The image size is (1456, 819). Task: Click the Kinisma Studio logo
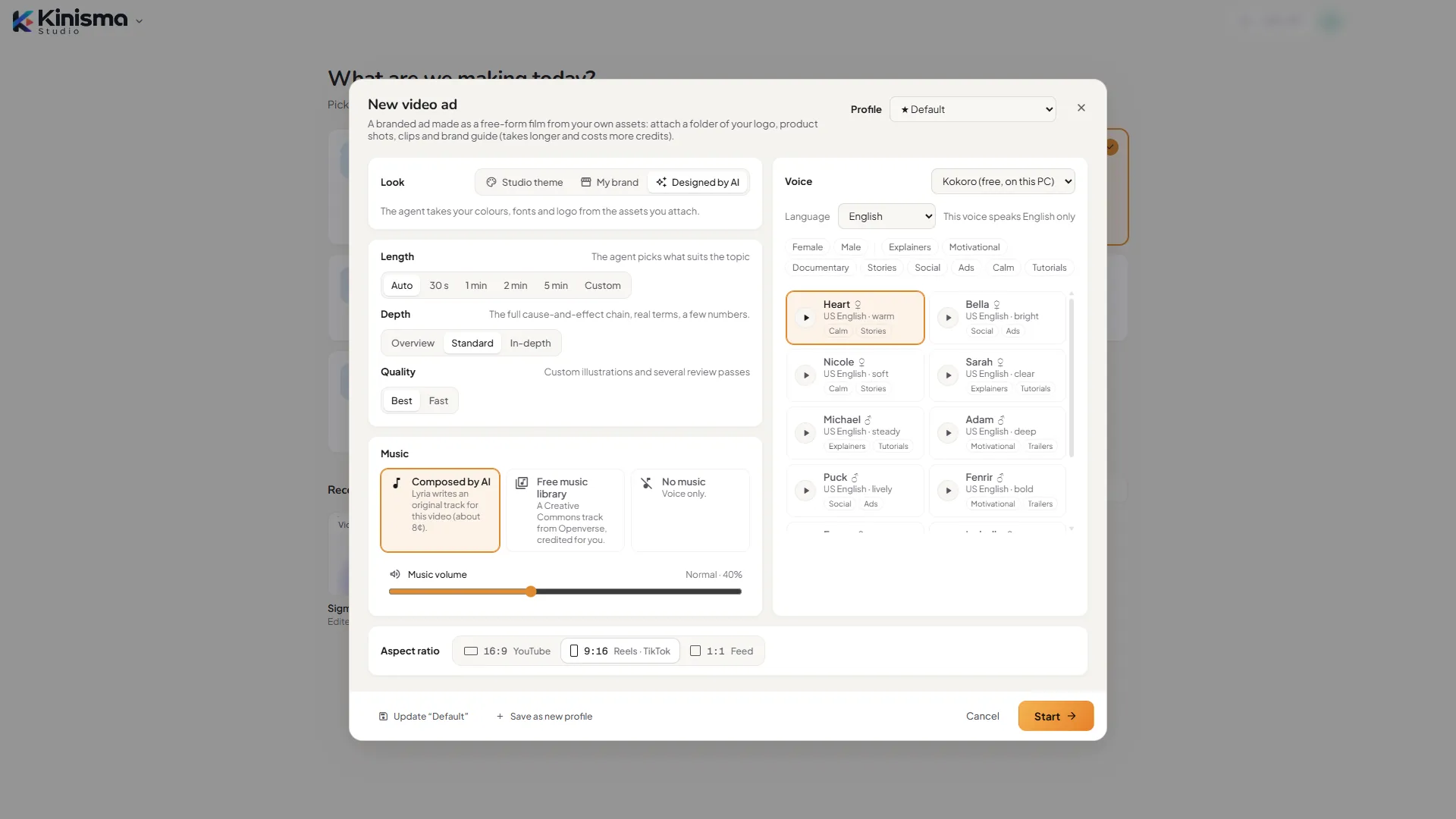point(70,21)
